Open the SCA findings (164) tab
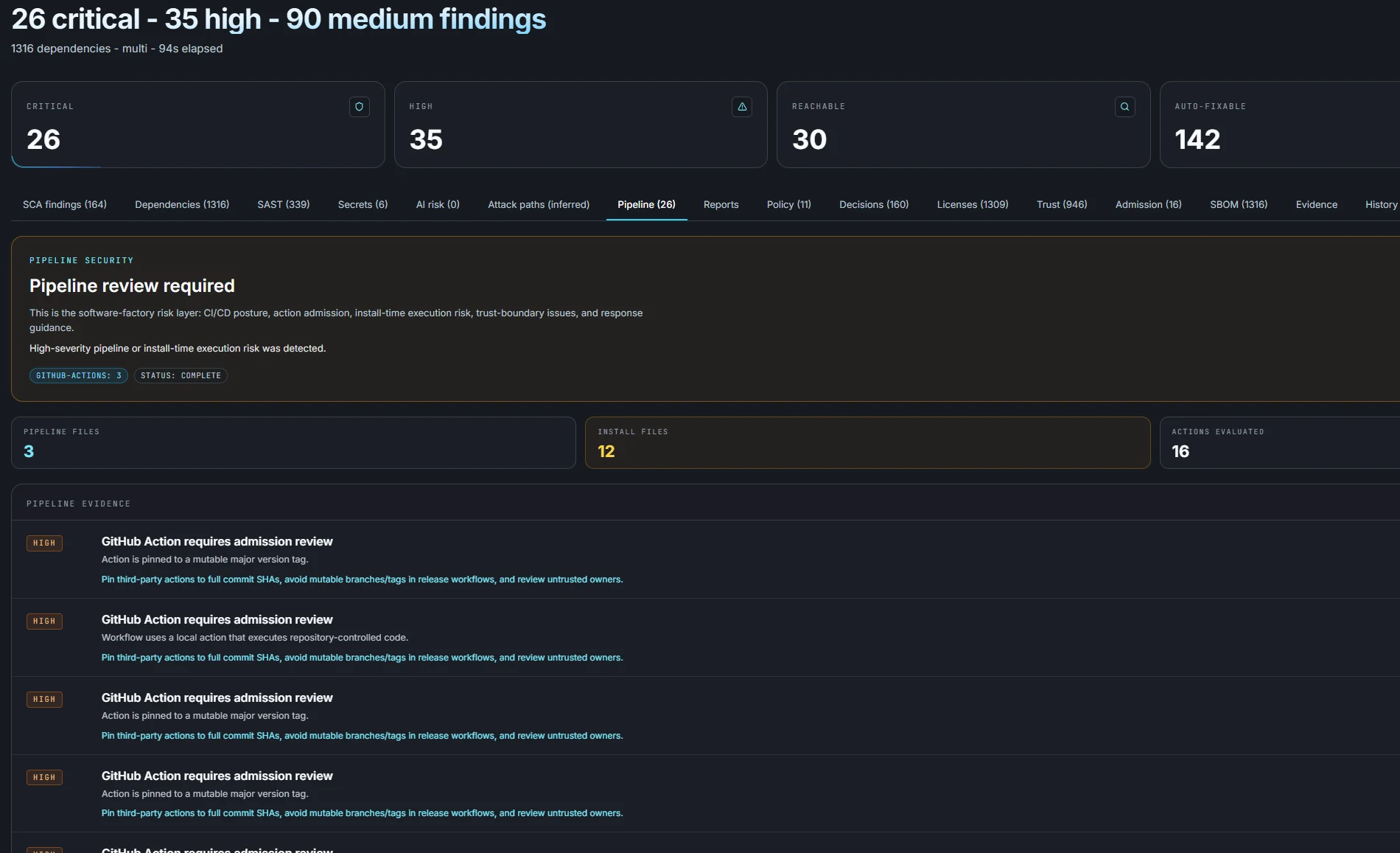The image size is (1400, 853). point(65,204)
